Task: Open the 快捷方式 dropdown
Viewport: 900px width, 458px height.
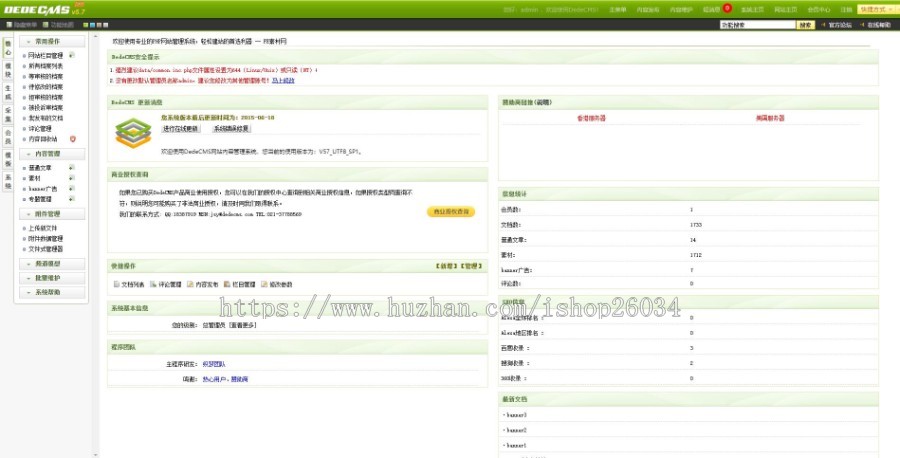Action: coord(877,9)
